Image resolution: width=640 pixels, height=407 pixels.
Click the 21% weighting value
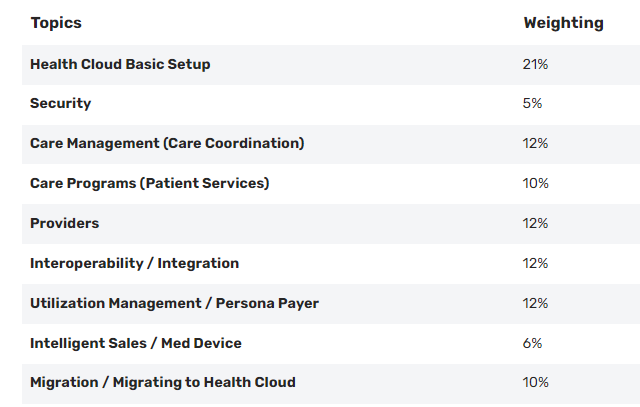(x=535, y=64)
